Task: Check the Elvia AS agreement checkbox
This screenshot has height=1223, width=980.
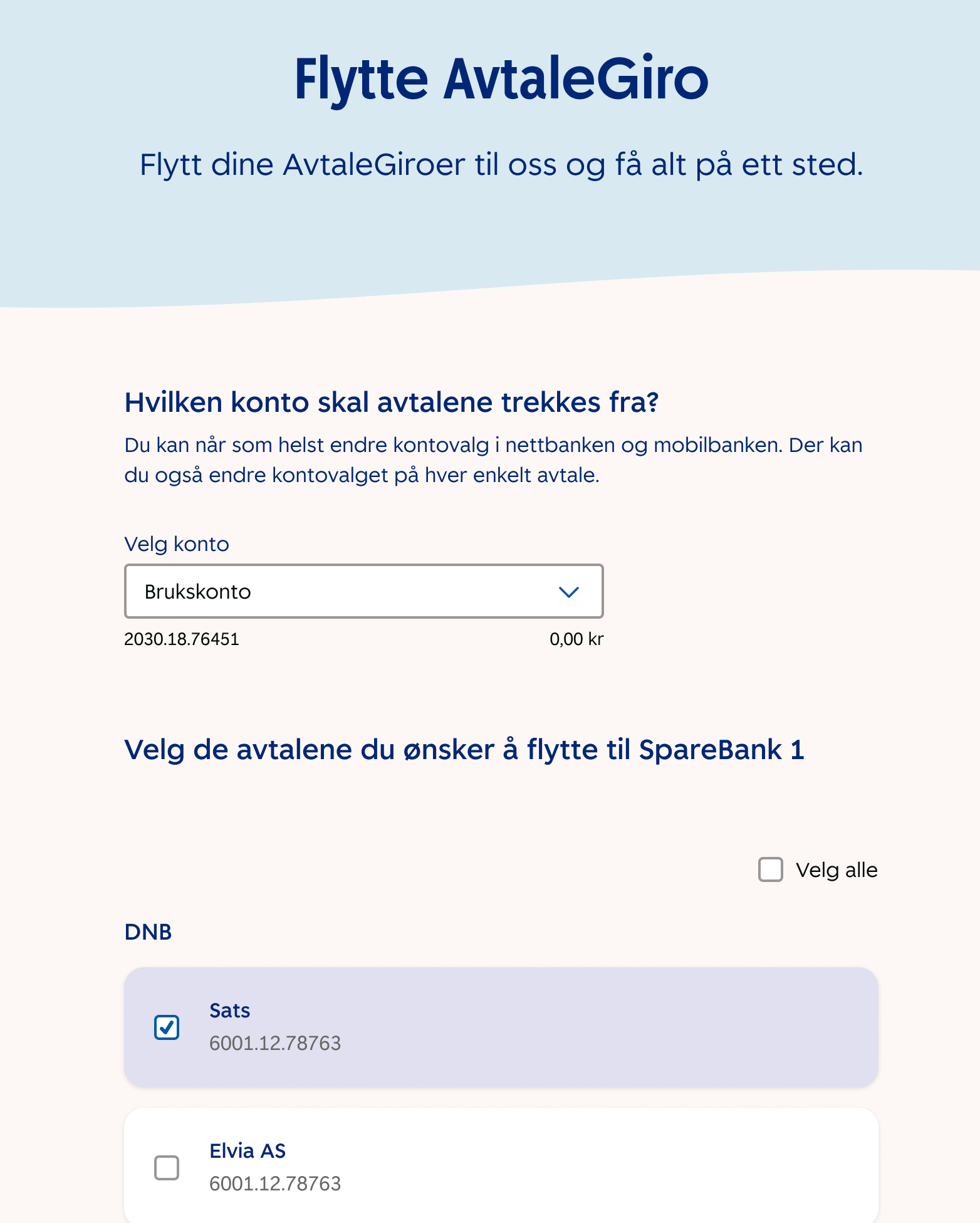Action: (167, 1168)
